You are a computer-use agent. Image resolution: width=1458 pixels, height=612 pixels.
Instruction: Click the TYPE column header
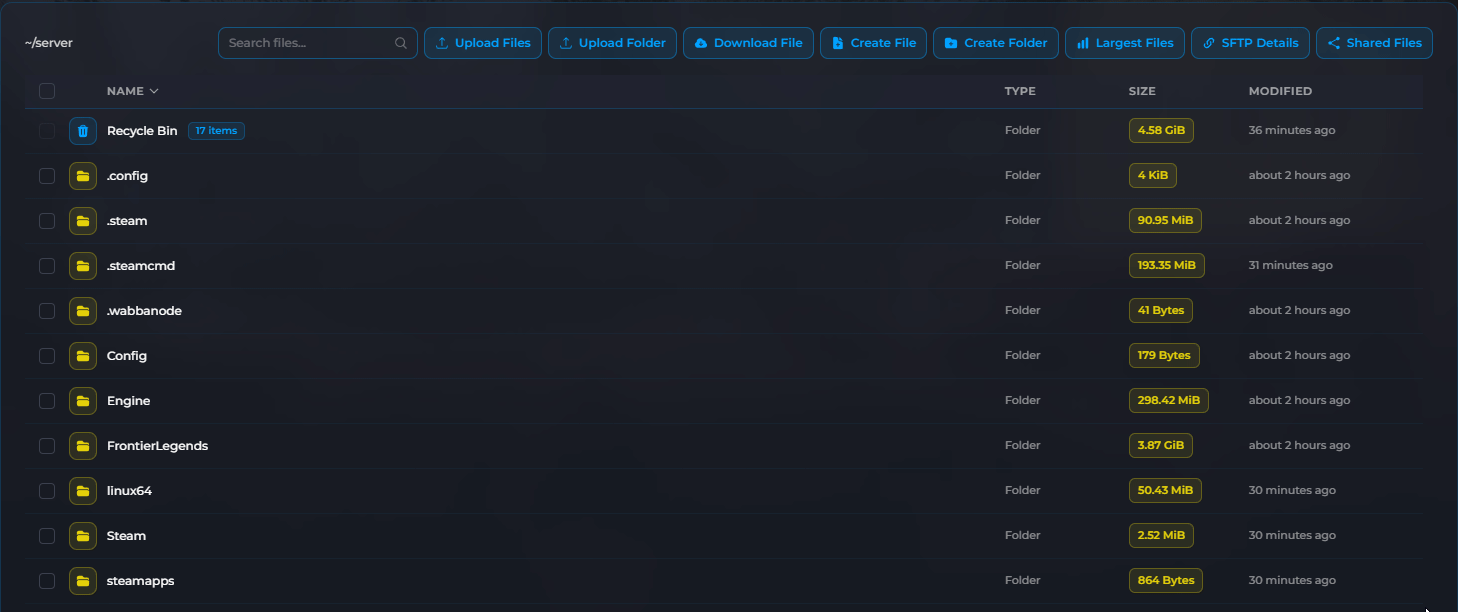click(1020, 91)
